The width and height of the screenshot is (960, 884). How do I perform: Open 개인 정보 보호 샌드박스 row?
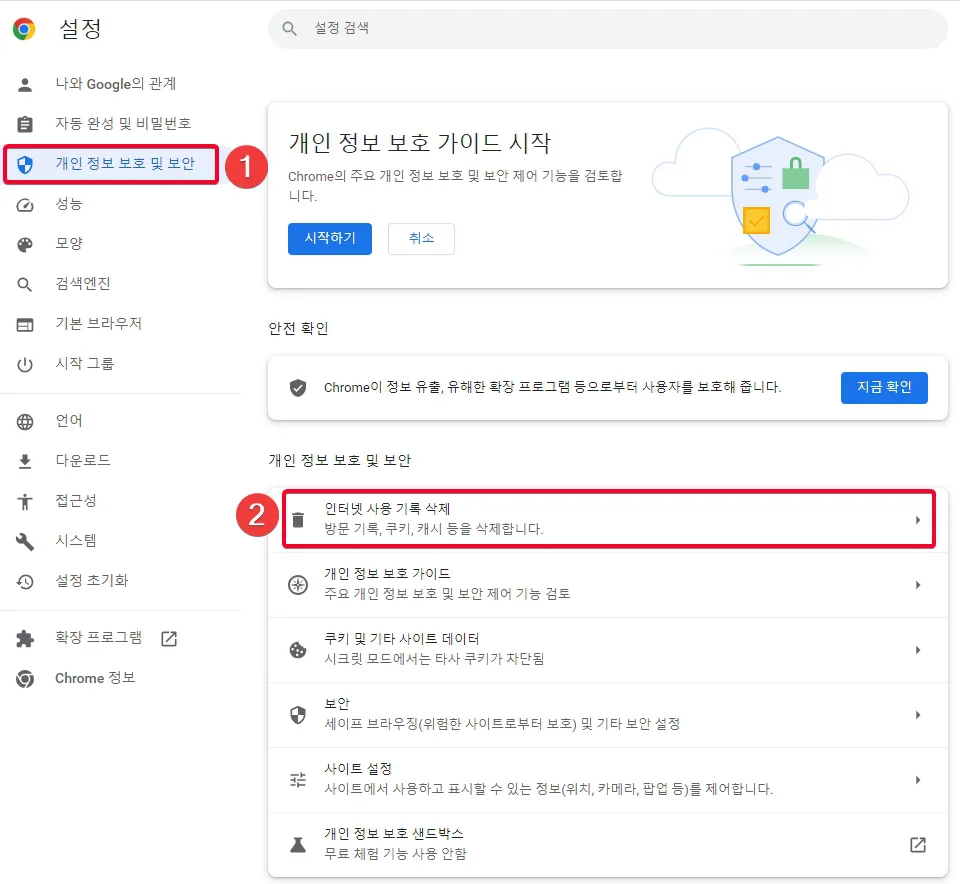(x=608, y=845)
